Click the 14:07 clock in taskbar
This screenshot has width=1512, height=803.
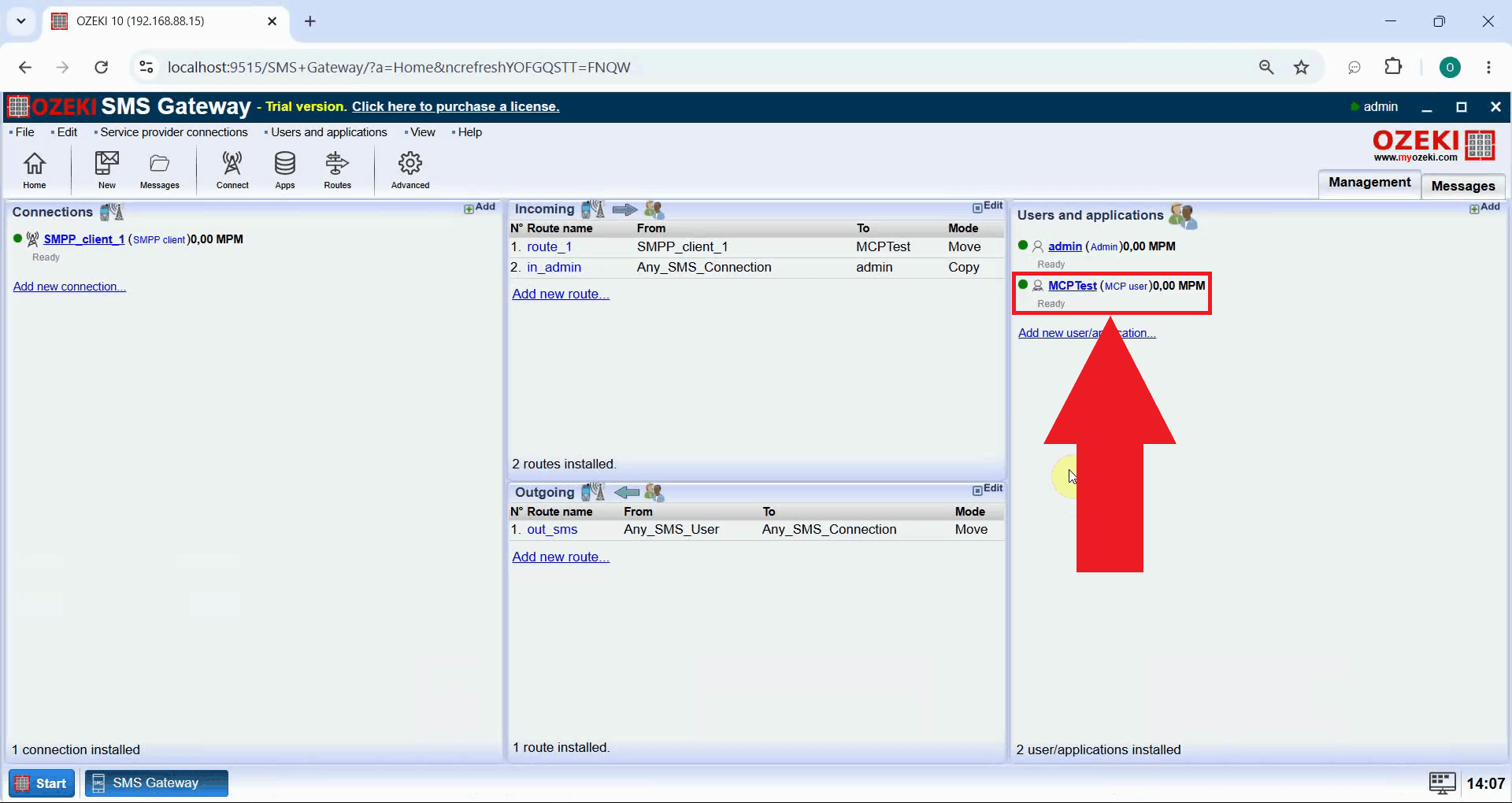(x=1485, y=783)
